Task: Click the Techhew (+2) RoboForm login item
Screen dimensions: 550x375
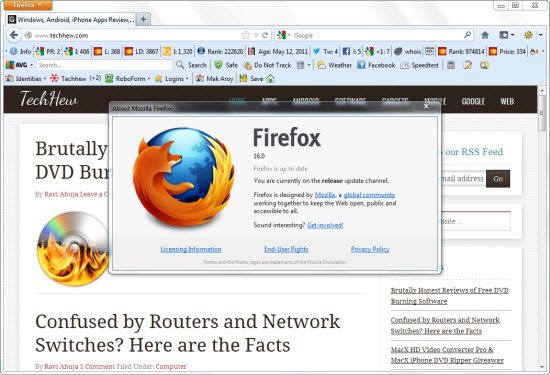Action: tap(75, 79)
